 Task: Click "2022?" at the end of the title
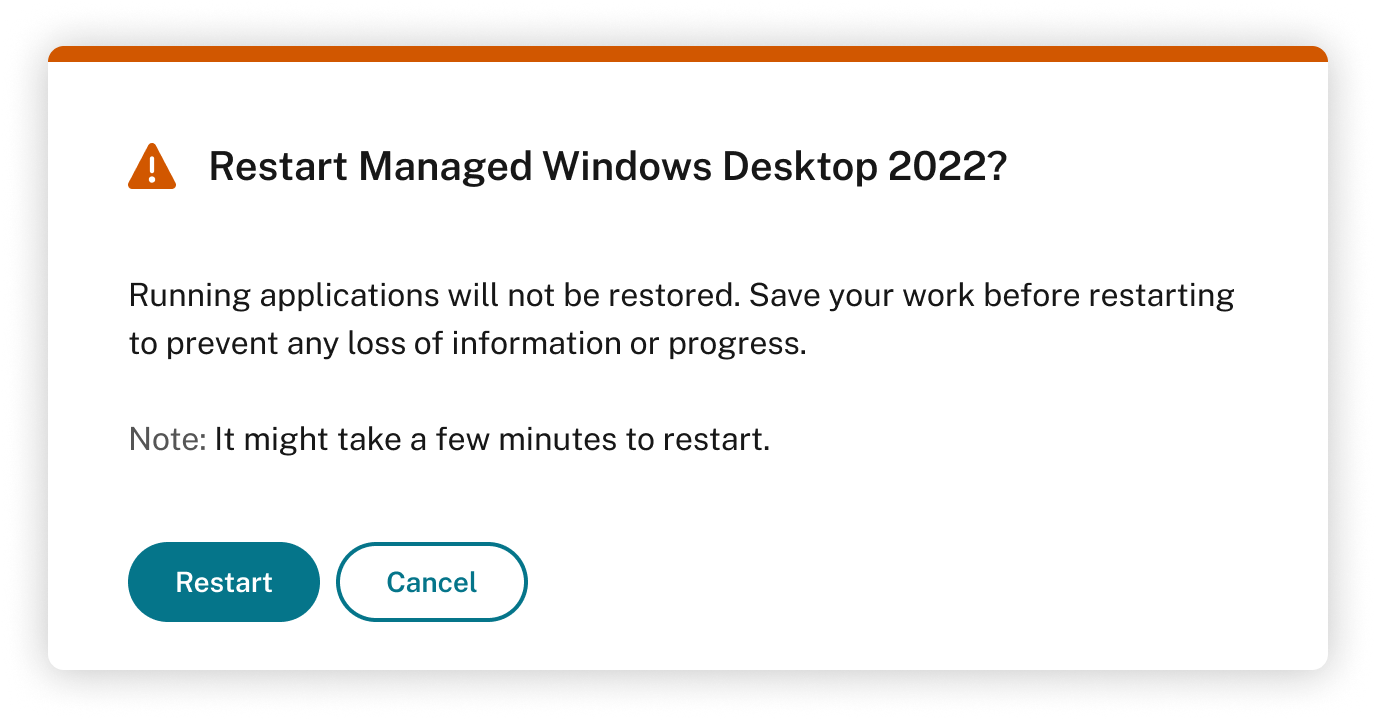[x=947, y=168]
